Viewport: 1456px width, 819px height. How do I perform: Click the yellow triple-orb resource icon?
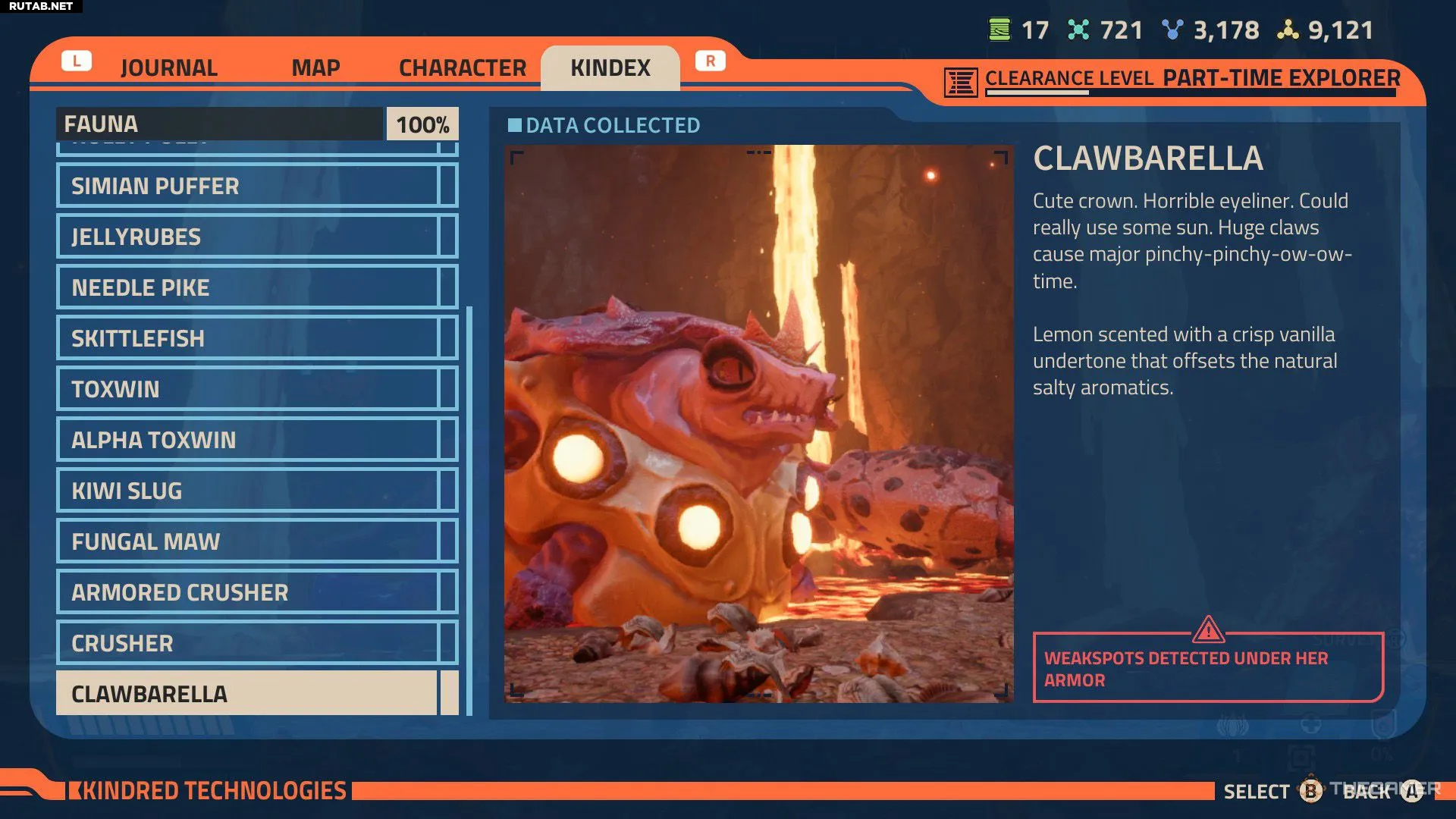[1288, 30]
